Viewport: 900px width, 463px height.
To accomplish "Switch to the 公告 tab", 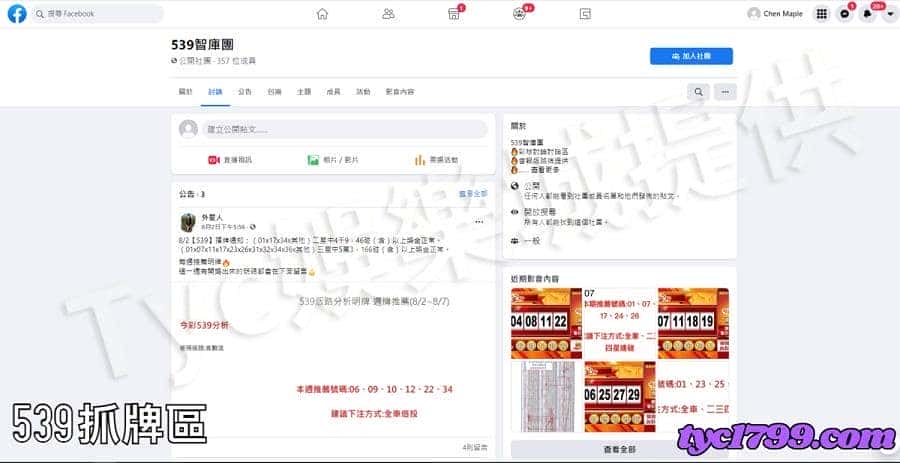I will coord(245,92).
